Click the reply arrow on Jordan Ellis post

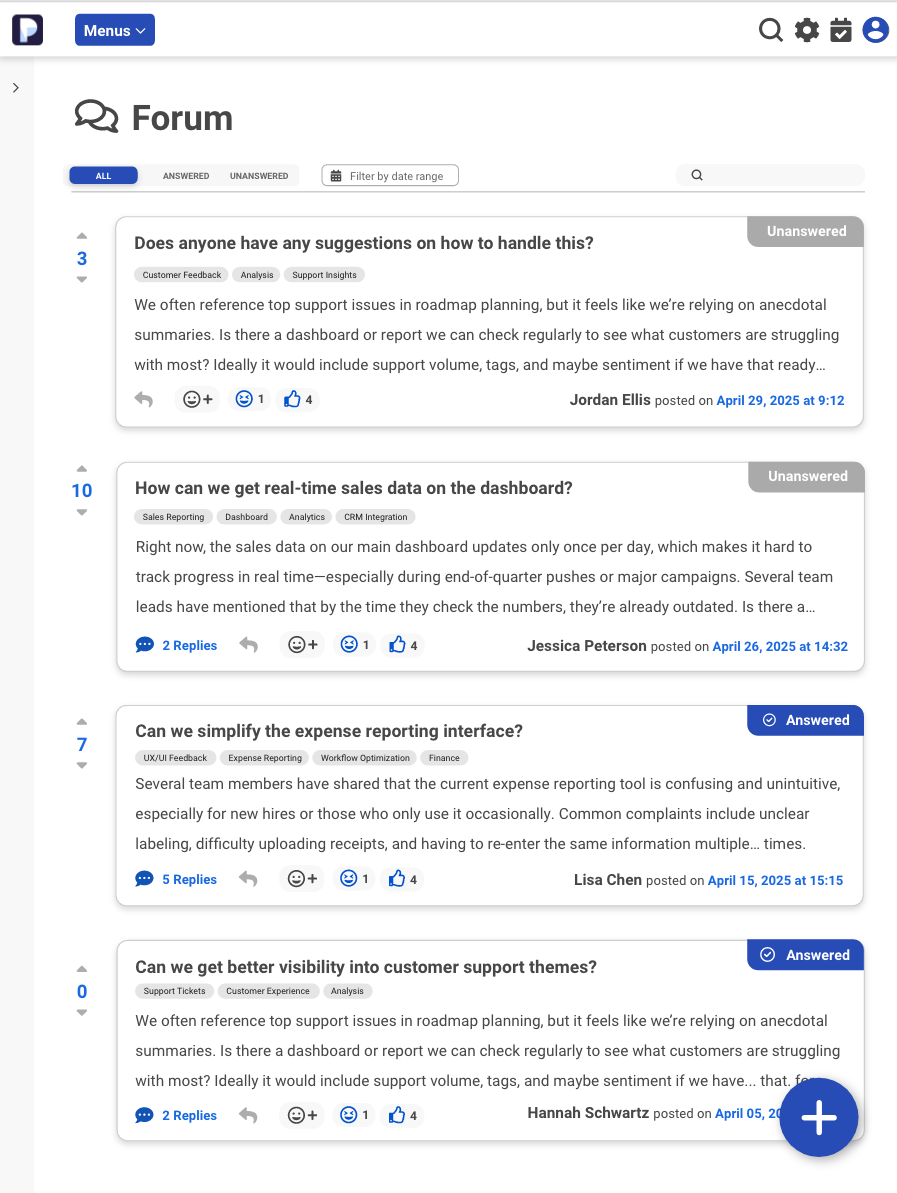tap(144, 400)
